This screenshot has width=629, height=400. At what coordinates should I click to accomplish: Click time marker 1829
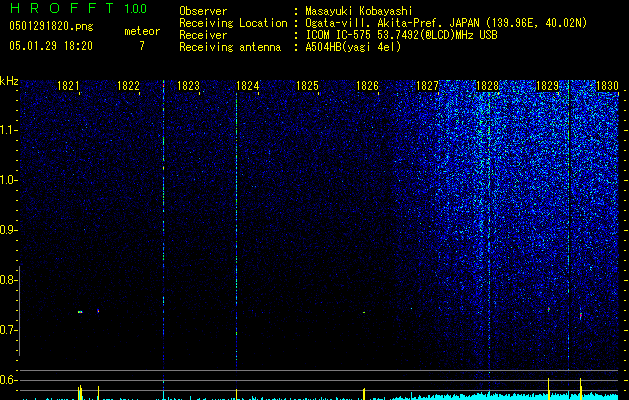pyautogui.click(x=547, y=86)
